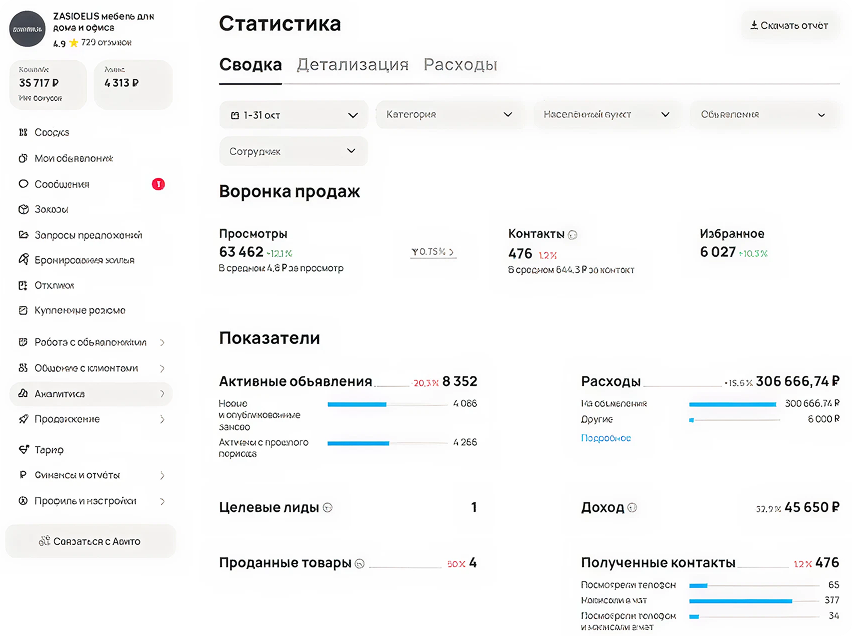Click the info icon beside Целевые лиды
Viewport: 852px width, 636px height.
point(327,508)
